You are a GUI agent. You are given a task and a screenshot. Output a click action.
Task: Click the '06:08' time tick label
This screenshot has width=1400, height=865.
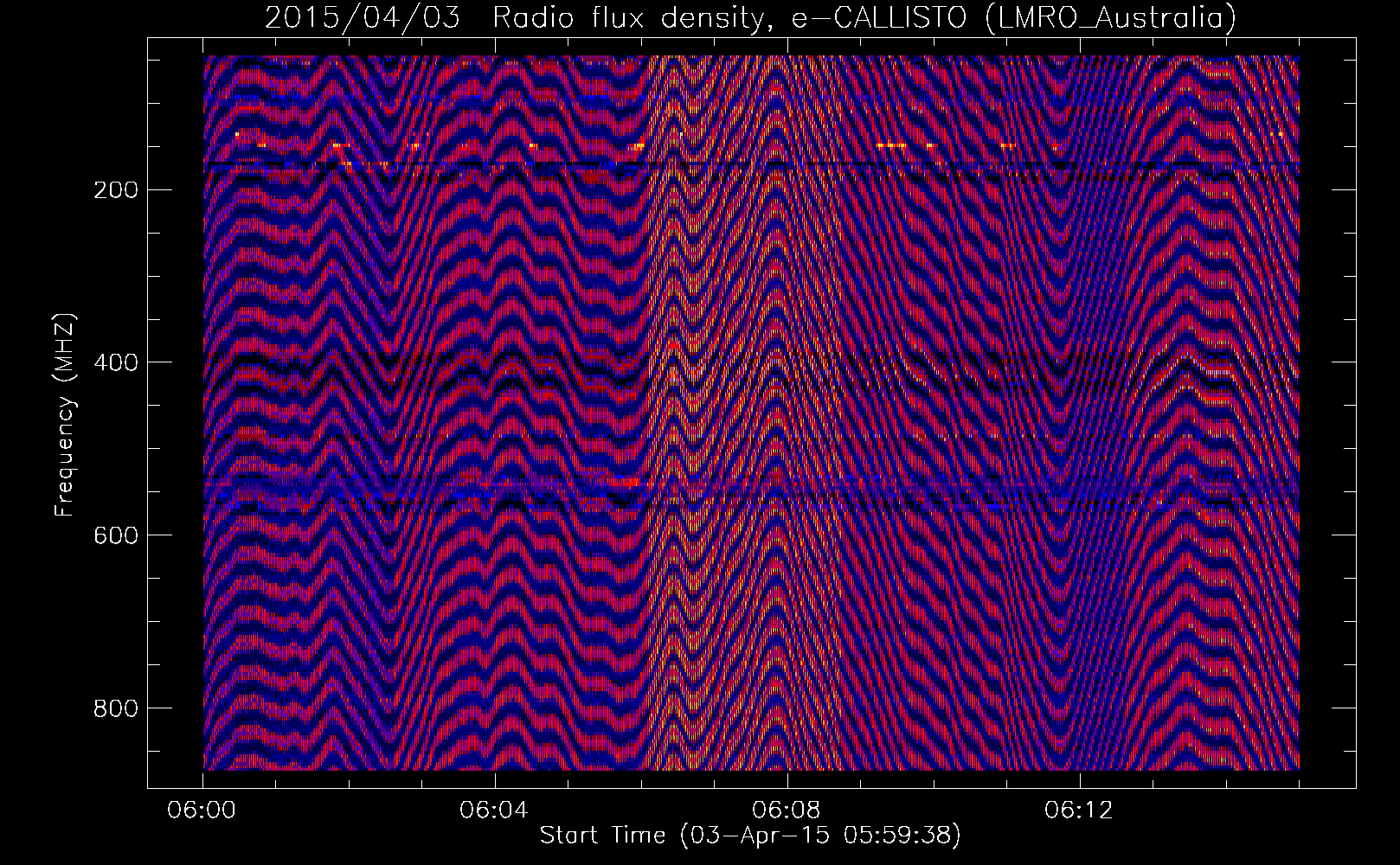point(787,811)
